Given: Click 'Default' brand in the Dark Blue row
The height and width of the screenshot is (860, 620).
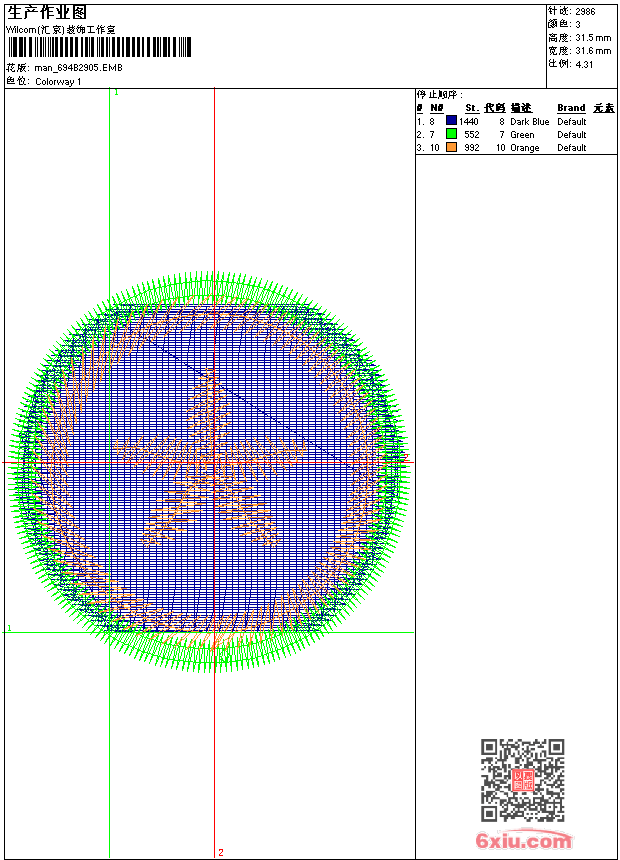Looking at the screenshot, I should (572, 122).
